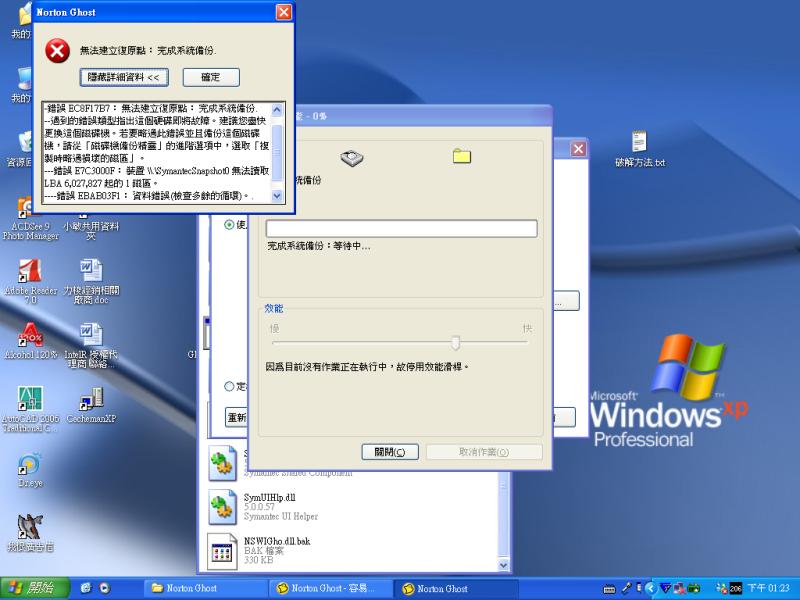Select the IntelR Word document desktop icon
The height and width of the screenshot is (600, 800).
point(91,345)
